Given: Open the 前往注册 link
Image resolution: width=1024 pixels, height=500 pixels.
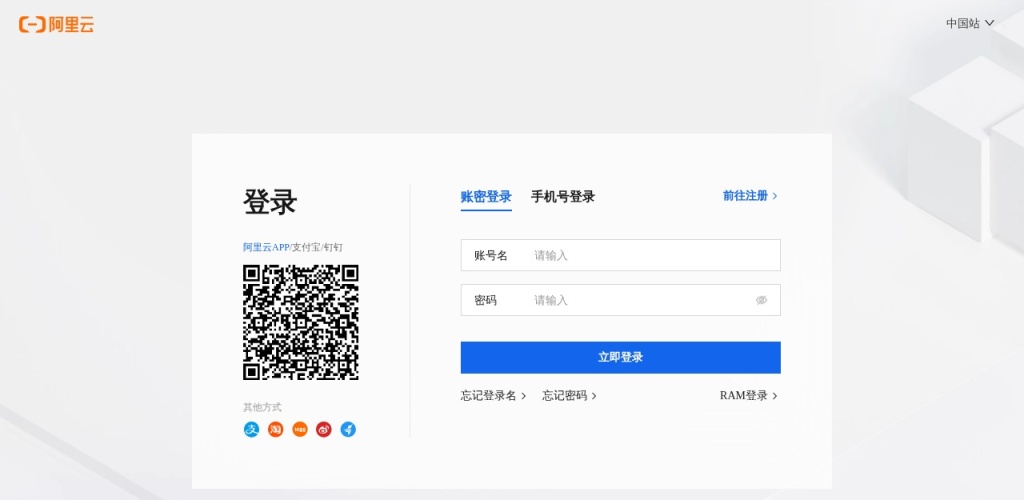Looking at the screenshot, I should click(x=745, y=196).
